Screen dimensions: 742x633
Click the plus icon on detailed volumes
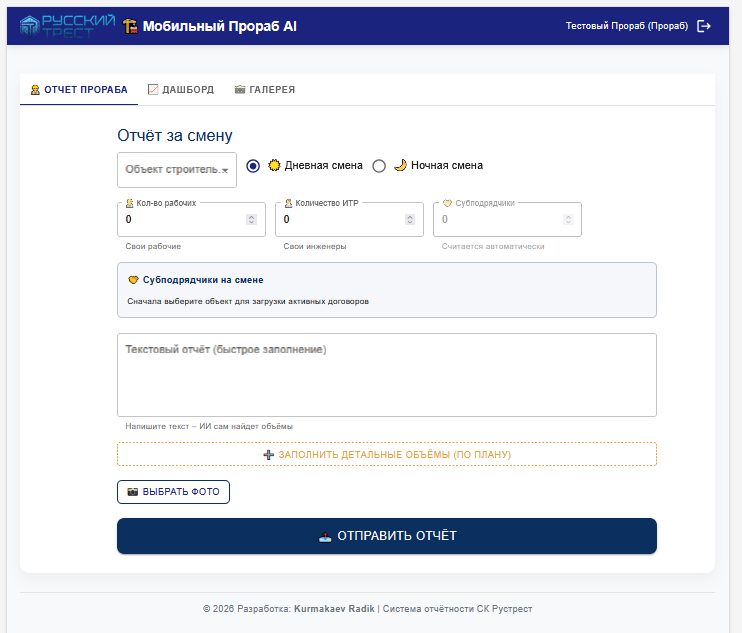pyautogui.click(x=268, y=455)
